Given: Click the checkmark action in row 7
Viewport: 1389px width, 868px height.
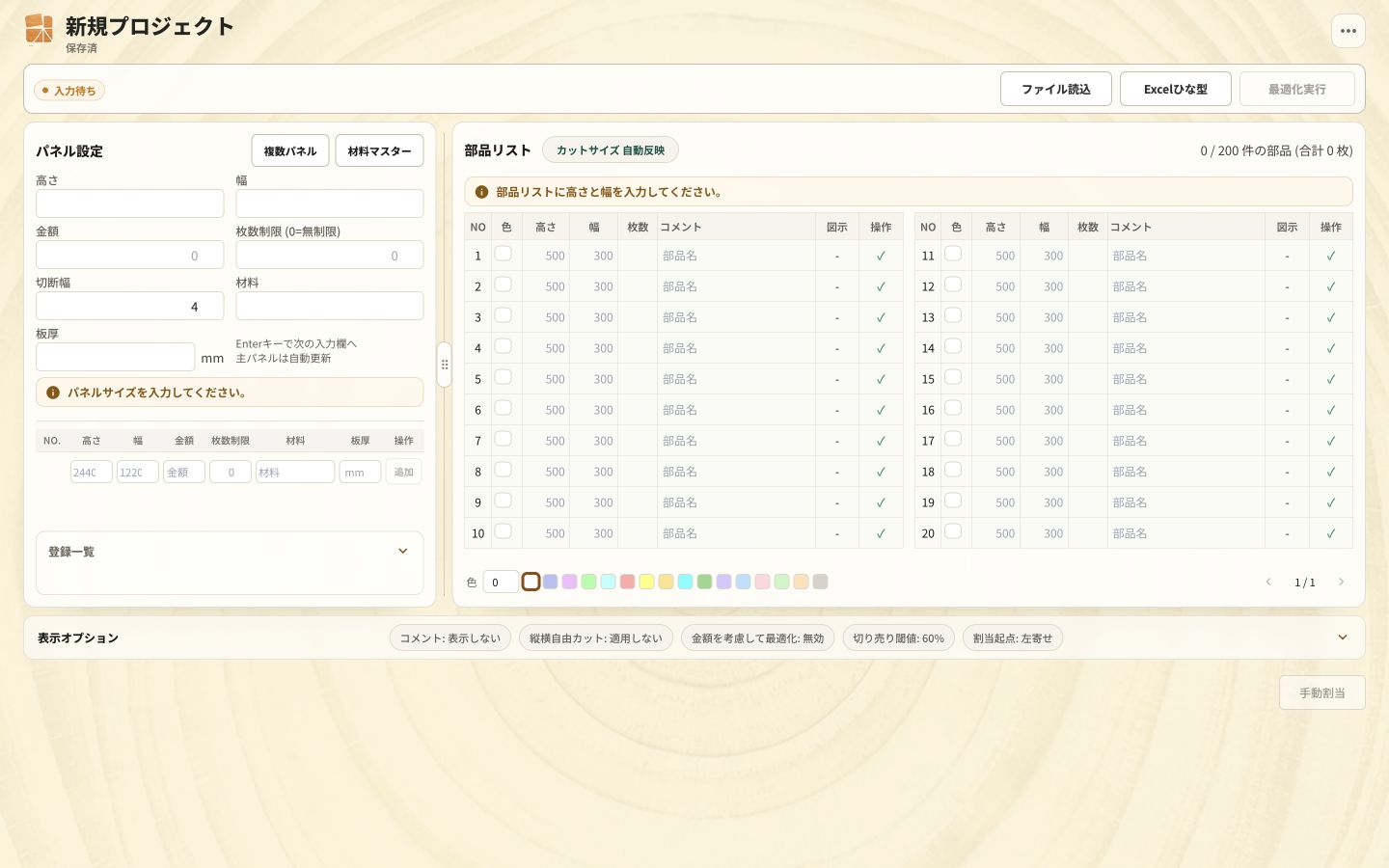Looking at the screenshot, I should pos(881,441).
